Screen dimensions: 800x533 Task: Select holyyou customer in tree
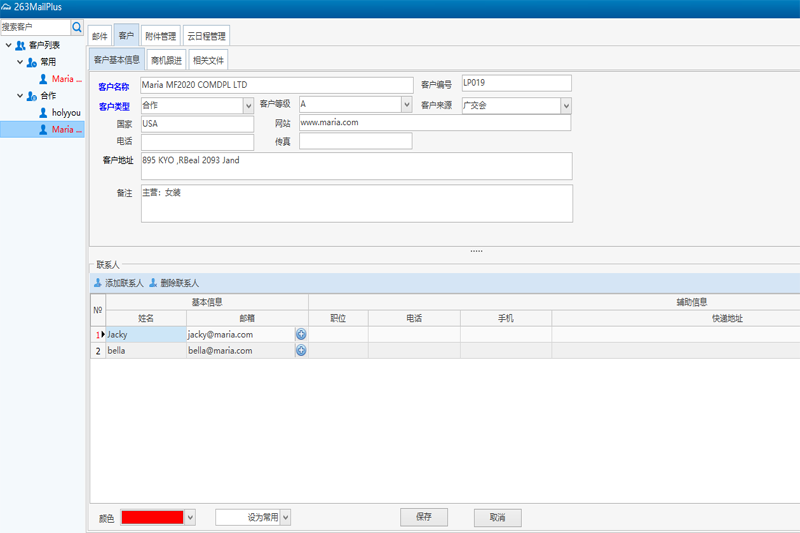coord(66,113)
